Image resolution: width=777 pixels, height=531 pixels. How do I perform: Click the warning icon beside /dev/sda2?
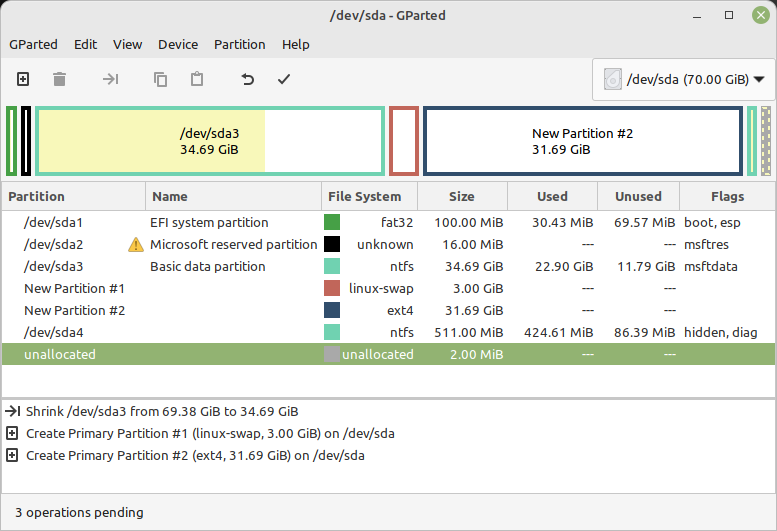(x=136, y=245)
